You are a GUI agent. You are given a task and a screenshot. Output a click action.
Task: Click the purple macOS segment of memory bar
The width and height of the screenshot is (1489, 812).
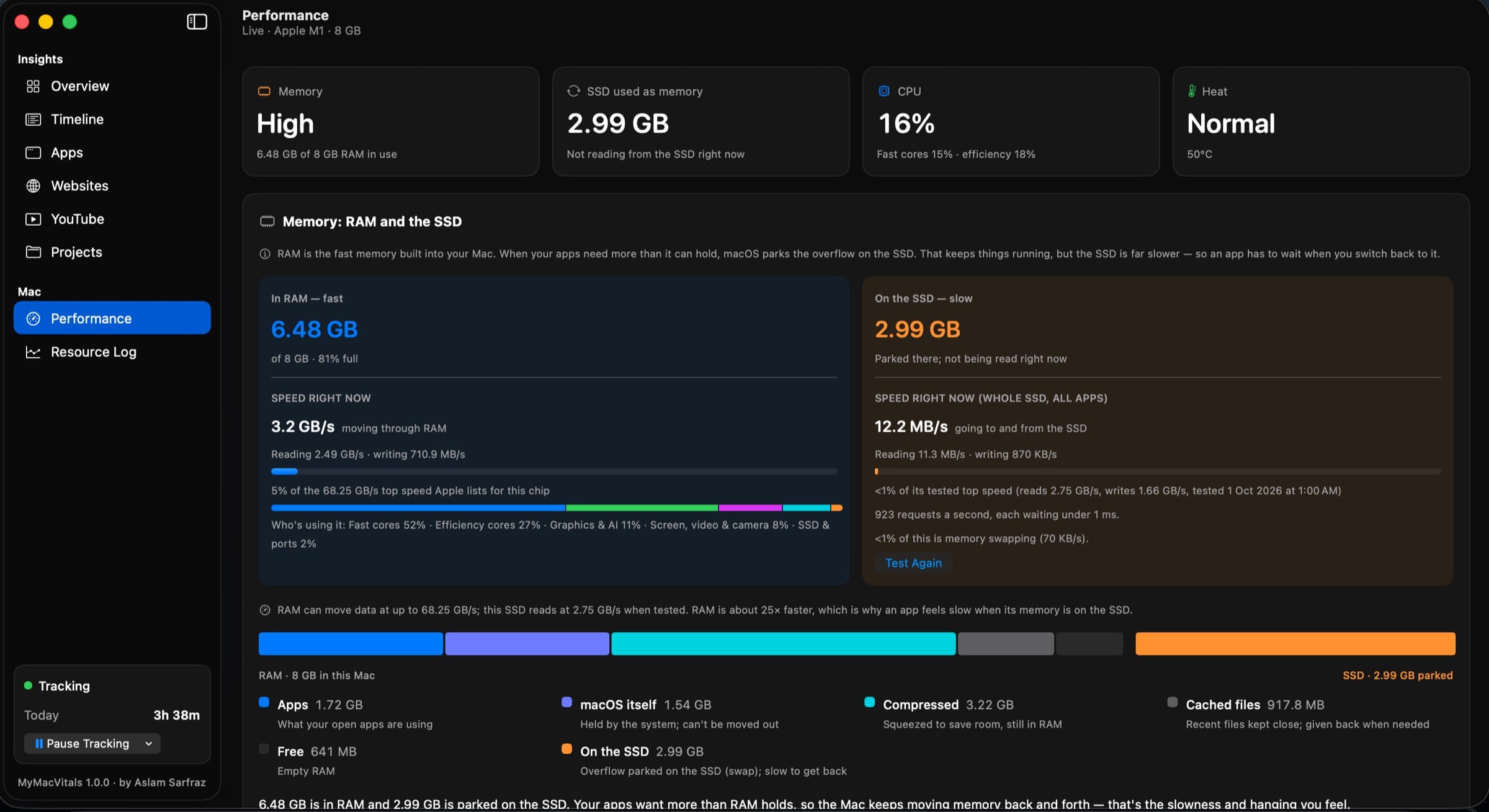tap(527, 644)
